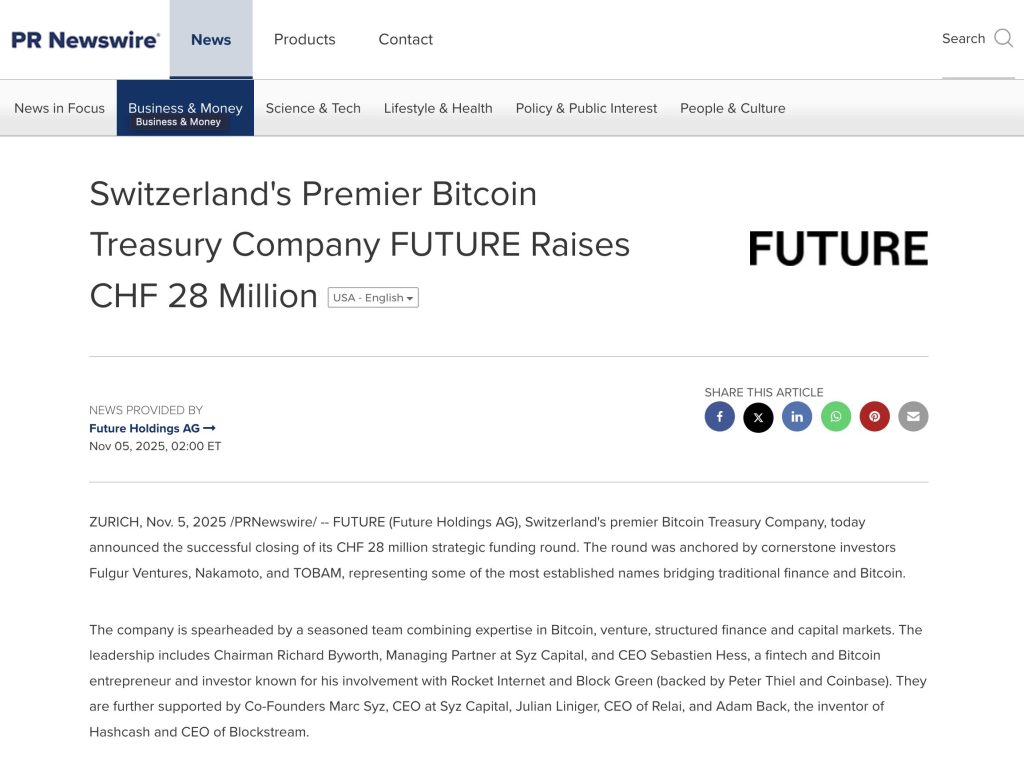Click the Search text field
This screenshot has height=760, width=1024.
point(963,39)
